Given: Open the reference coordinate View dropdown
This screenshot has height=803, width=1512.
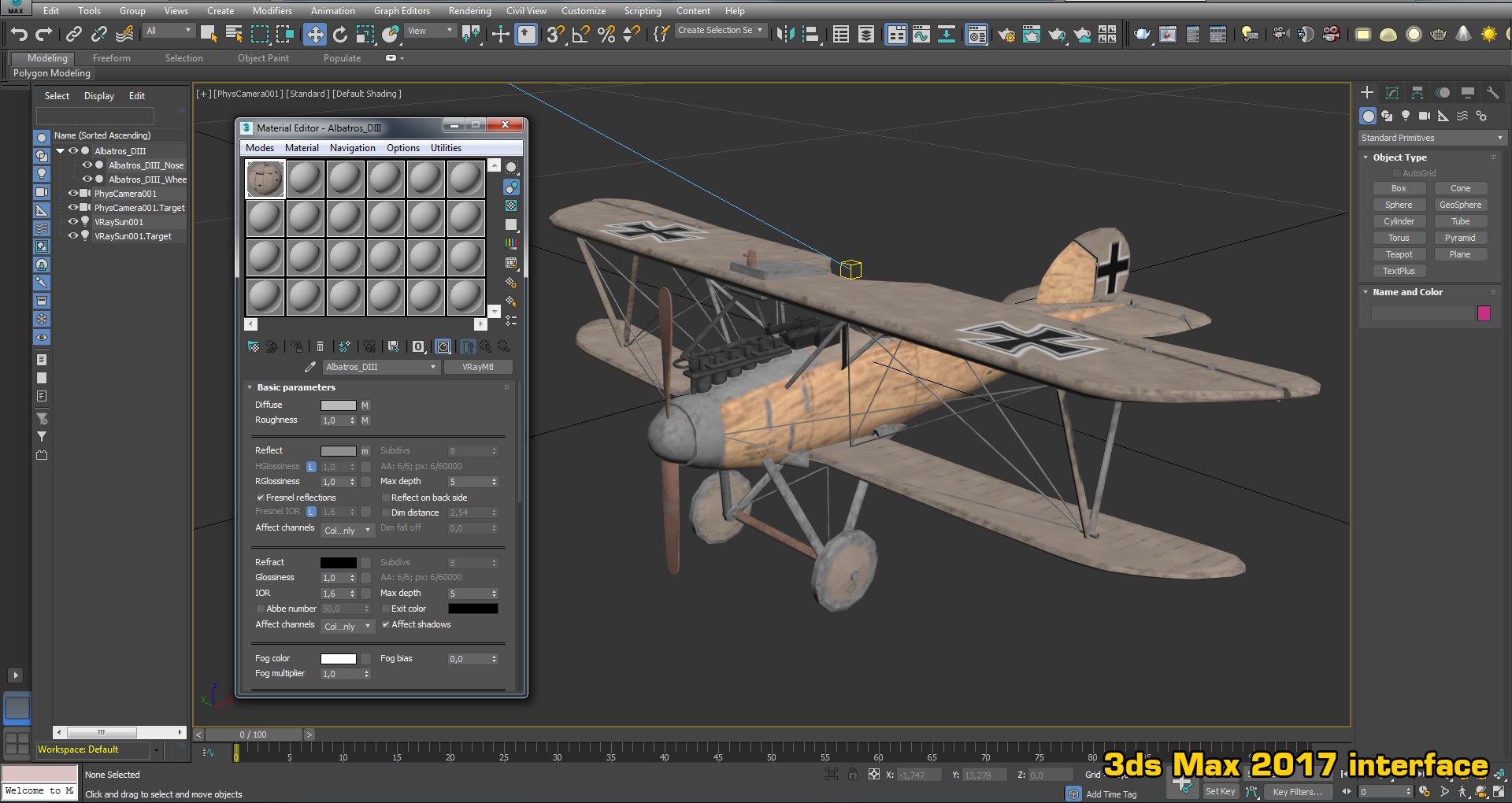Looking at the screenshot, I should coord(431,31).
